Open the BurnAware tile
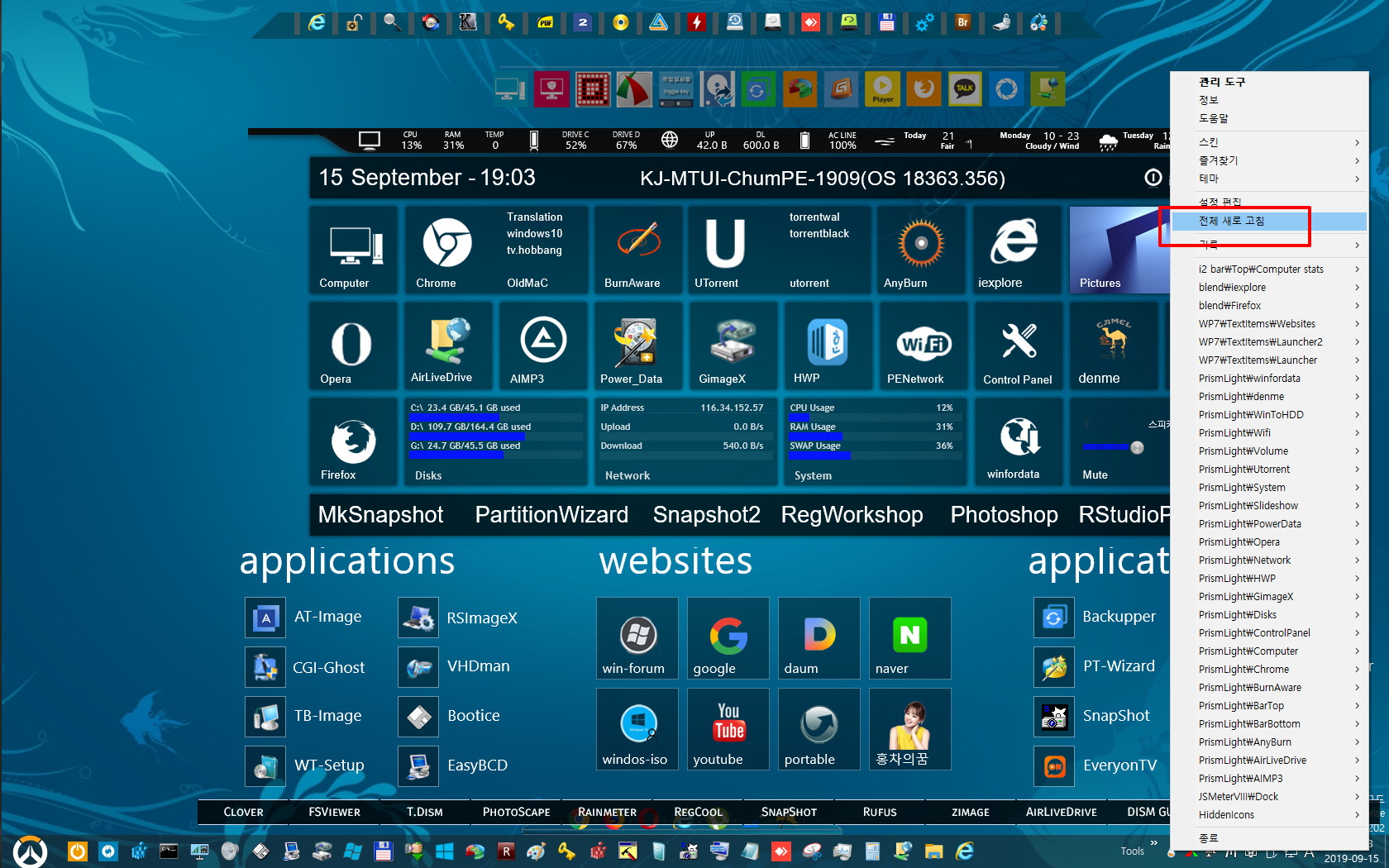This screenshot has width=1389, height=868. click(x=637, y=250)
